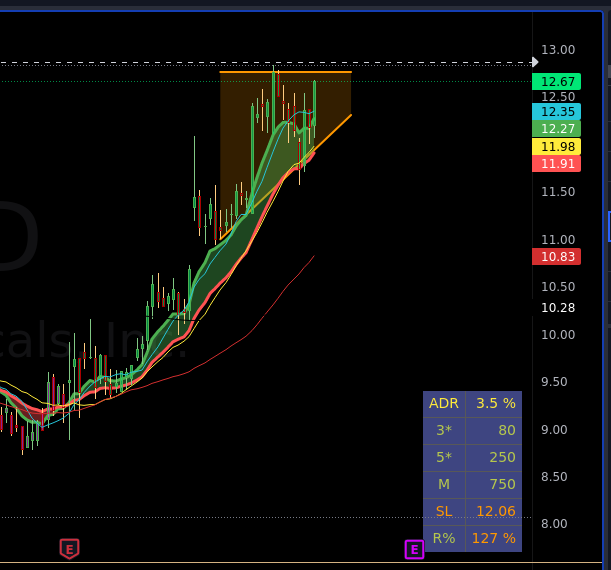The image size is (611, 570).
Task: Select the red 10.83 price label
Action: [x=556, y=256]
